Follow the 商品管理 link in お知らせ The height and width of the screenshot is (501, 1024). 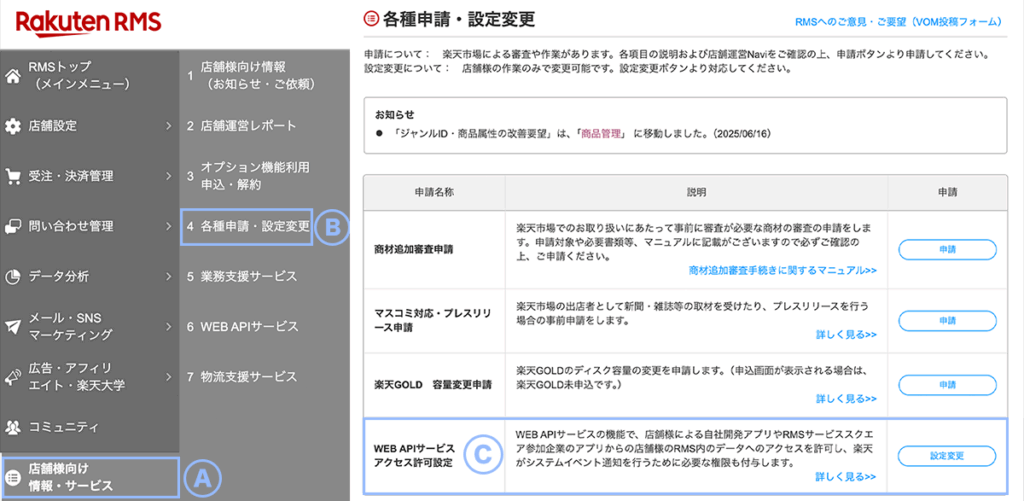[602, 133]
